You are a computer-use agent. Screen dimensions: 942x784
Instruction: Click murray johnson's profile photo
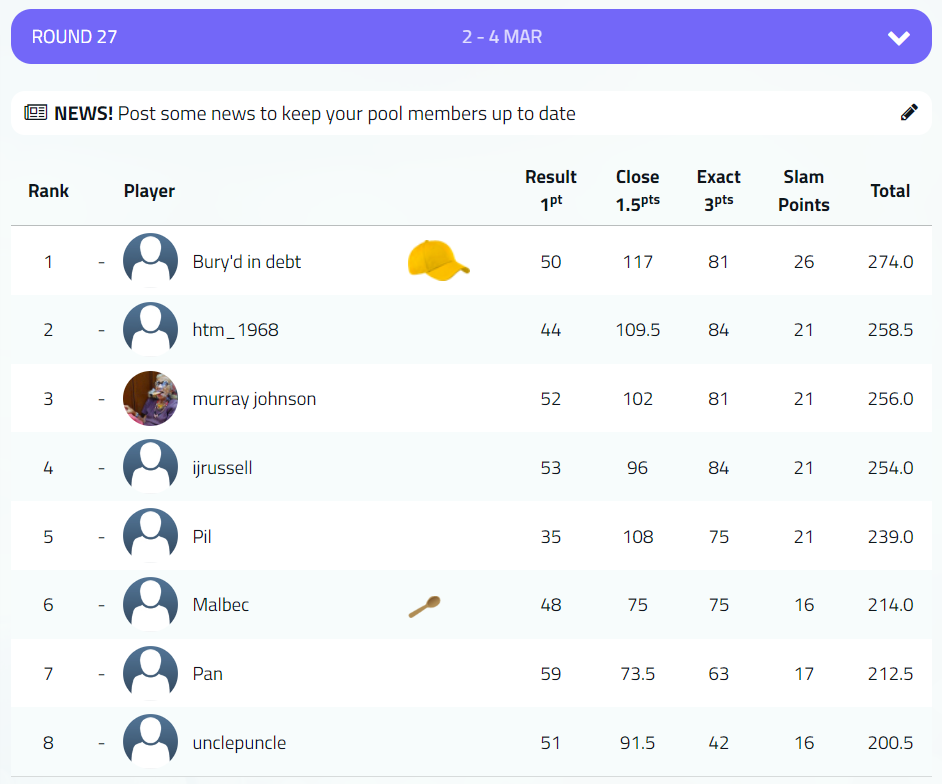151,399
